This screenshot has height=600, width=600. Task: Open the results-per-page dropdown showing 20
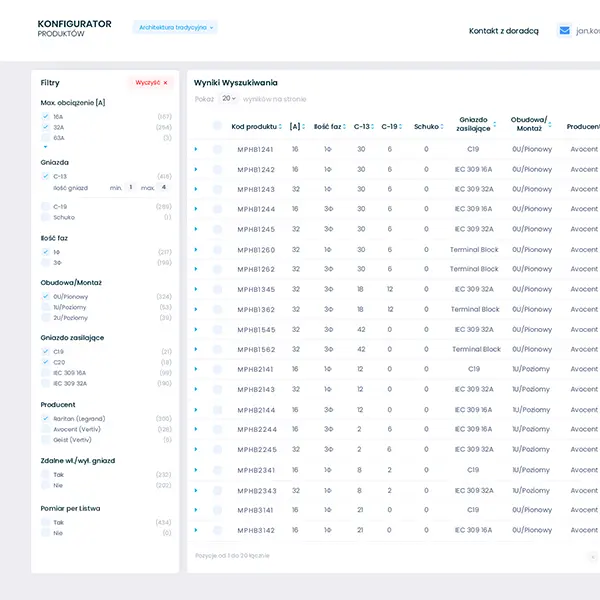229,99
